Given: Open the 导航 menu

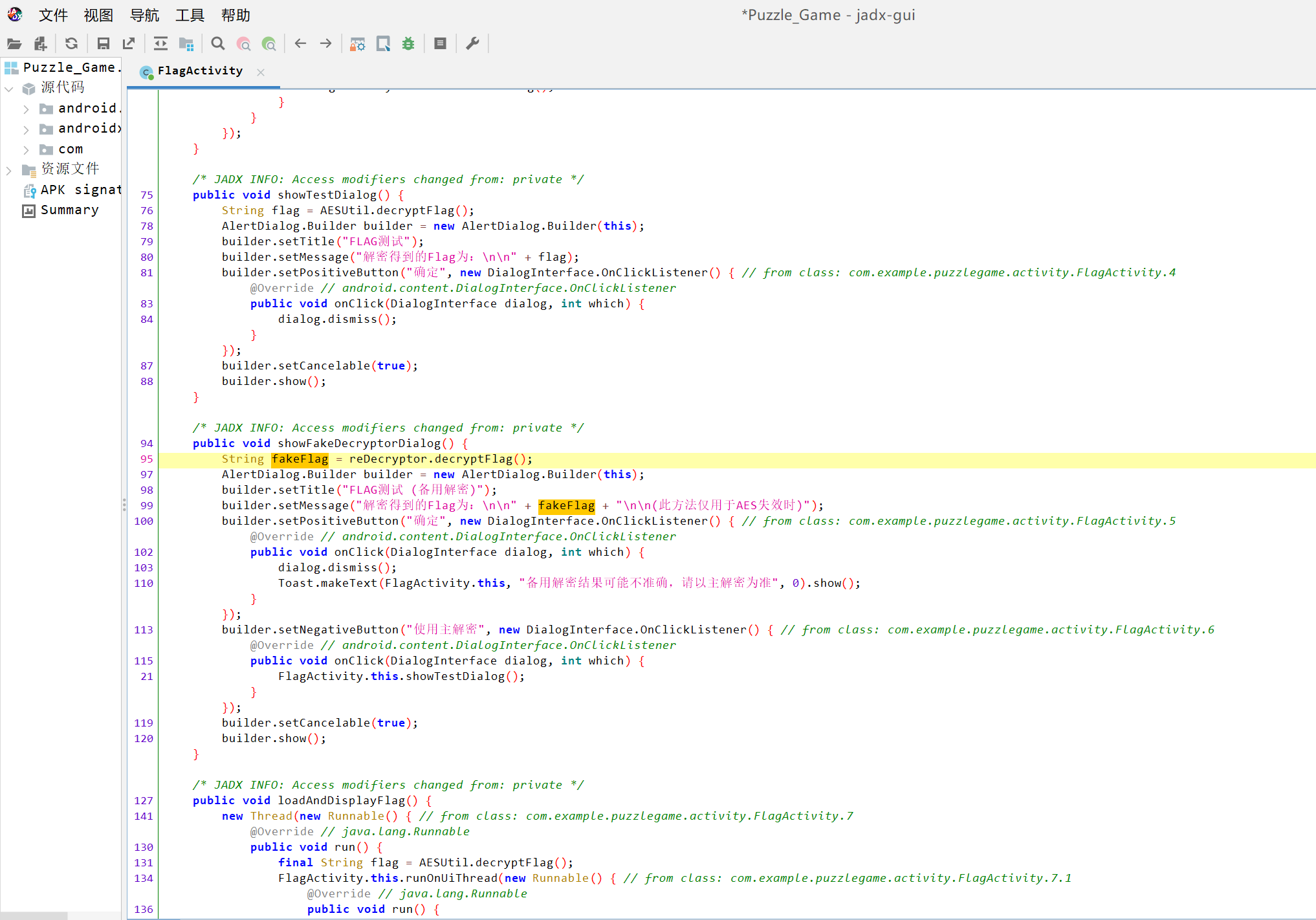Looking at the screenshot, I should 144,15.
